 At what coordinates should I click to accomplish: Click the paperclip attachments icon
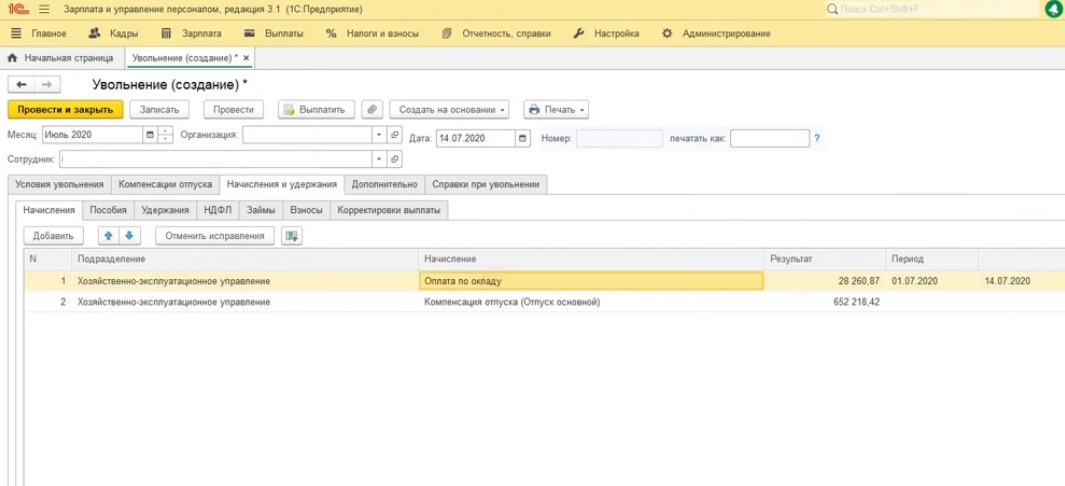pos(372,110)
